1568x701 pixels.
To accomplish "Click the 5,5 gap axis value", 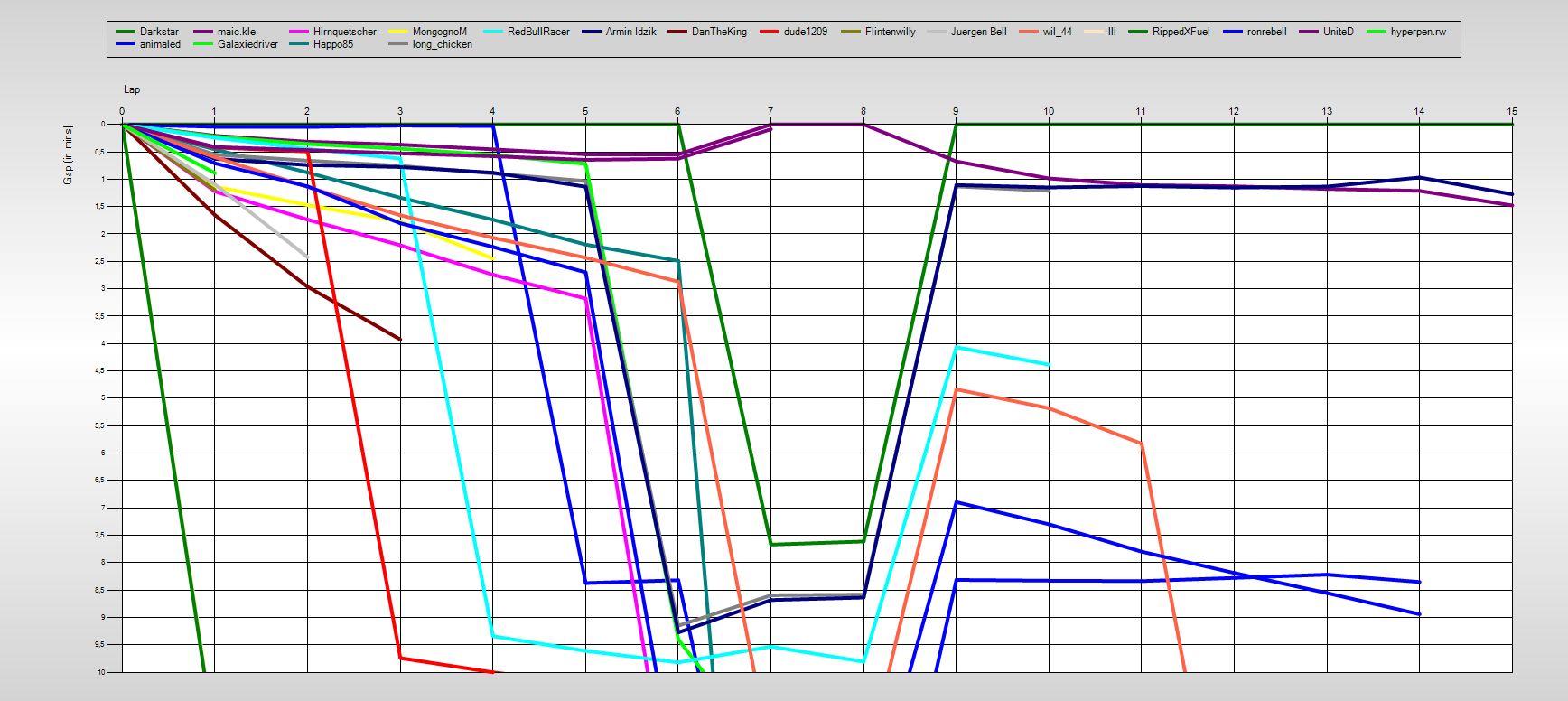I will (x=100, y=425).
